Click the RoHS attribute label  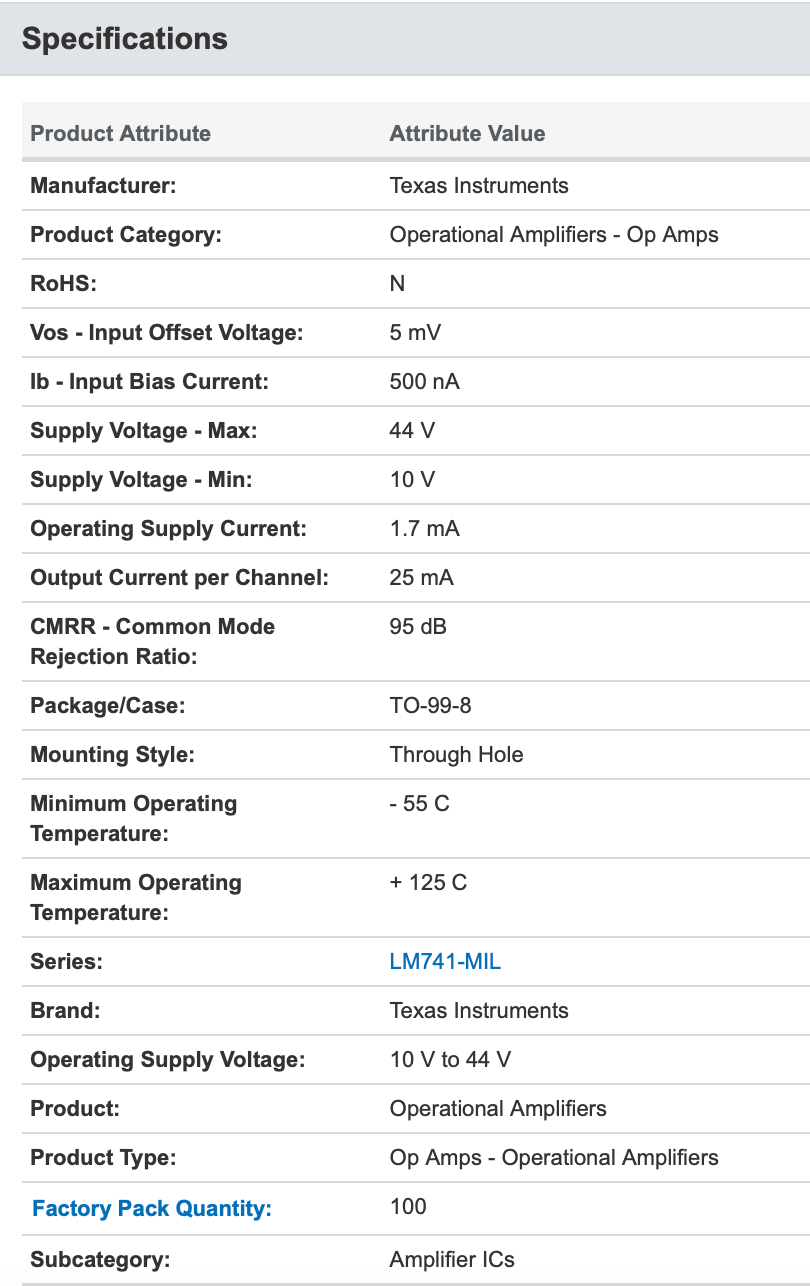pos(64,284)
